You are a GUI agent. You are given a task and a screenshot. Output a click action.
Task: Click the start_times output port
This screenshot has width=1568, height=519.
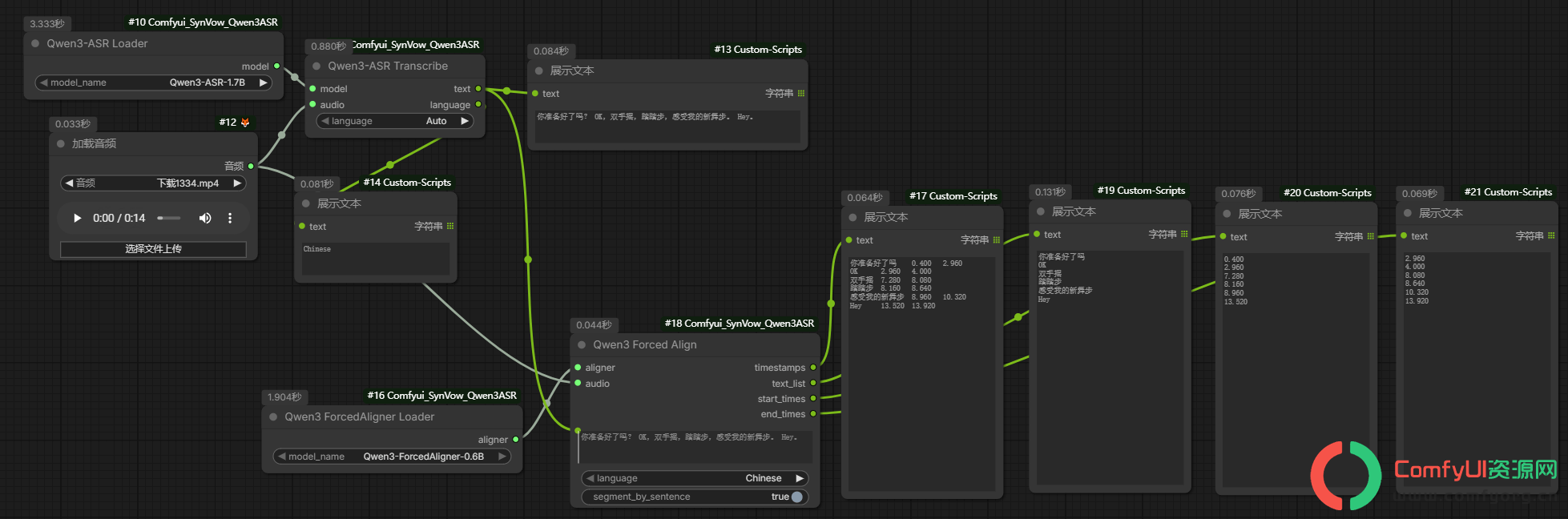tap(813, 399)
